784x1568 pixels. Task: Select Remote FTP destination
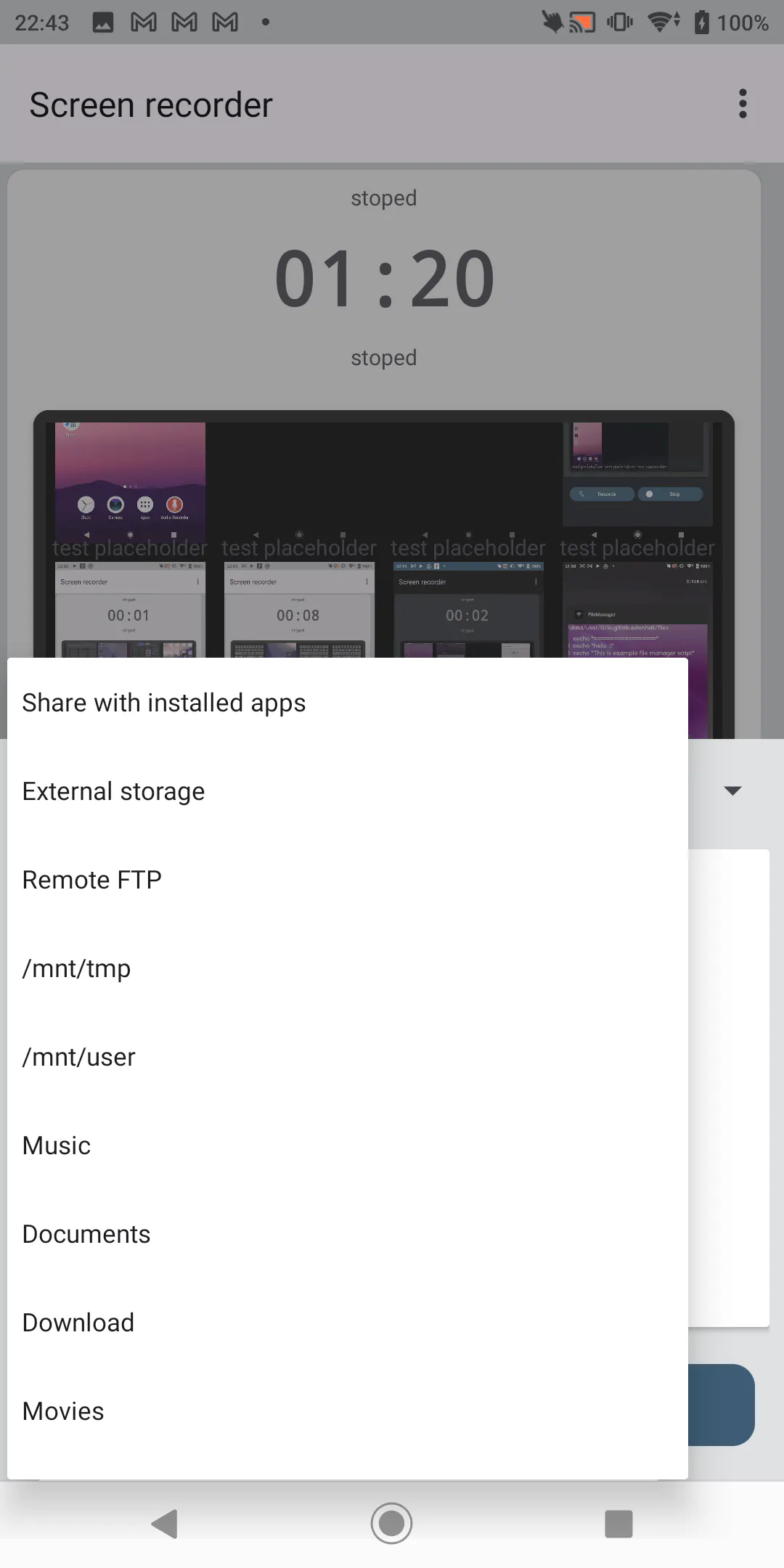point(348,880)
